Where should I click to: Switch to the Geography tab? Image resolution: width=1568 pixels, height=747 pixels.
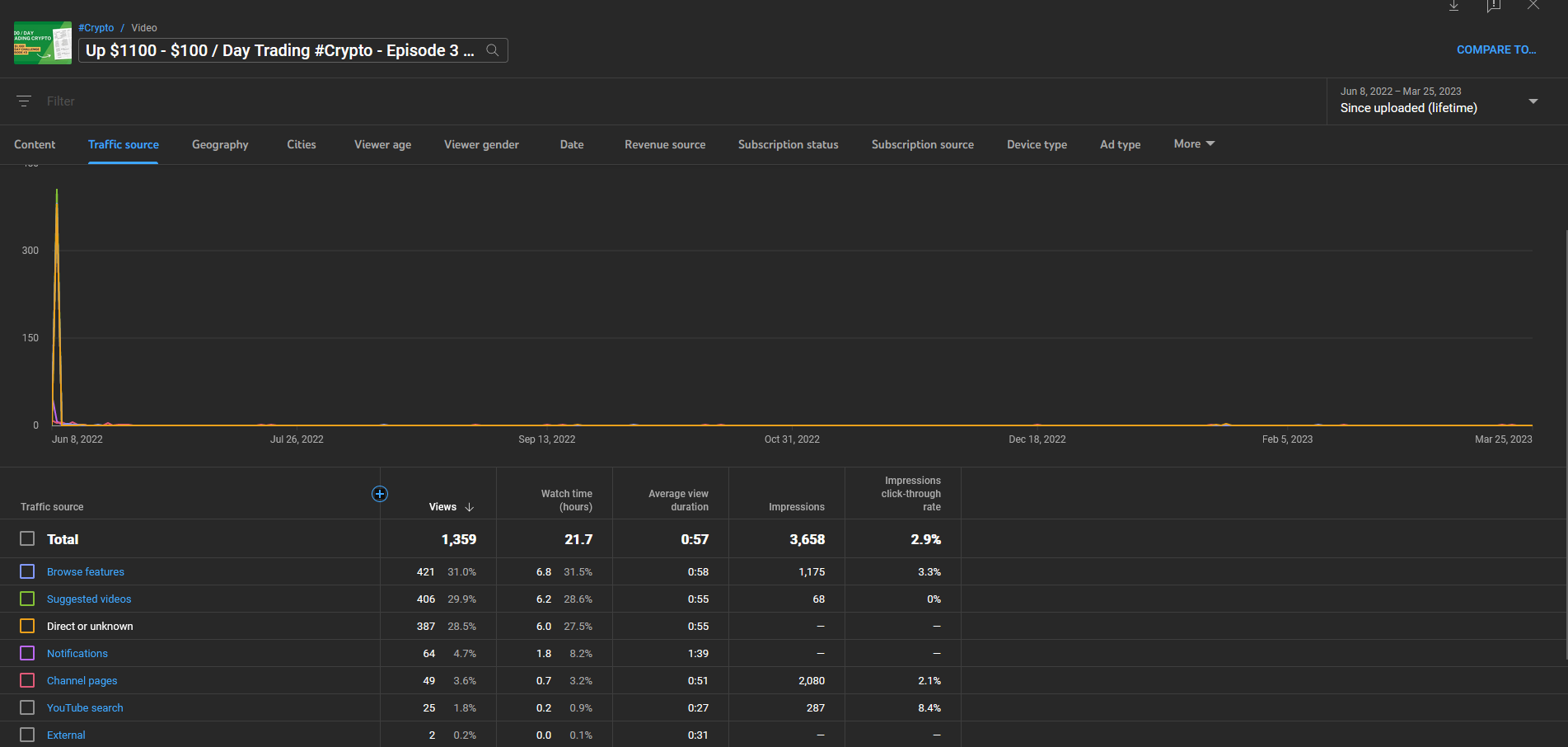(x=220, y=145)
